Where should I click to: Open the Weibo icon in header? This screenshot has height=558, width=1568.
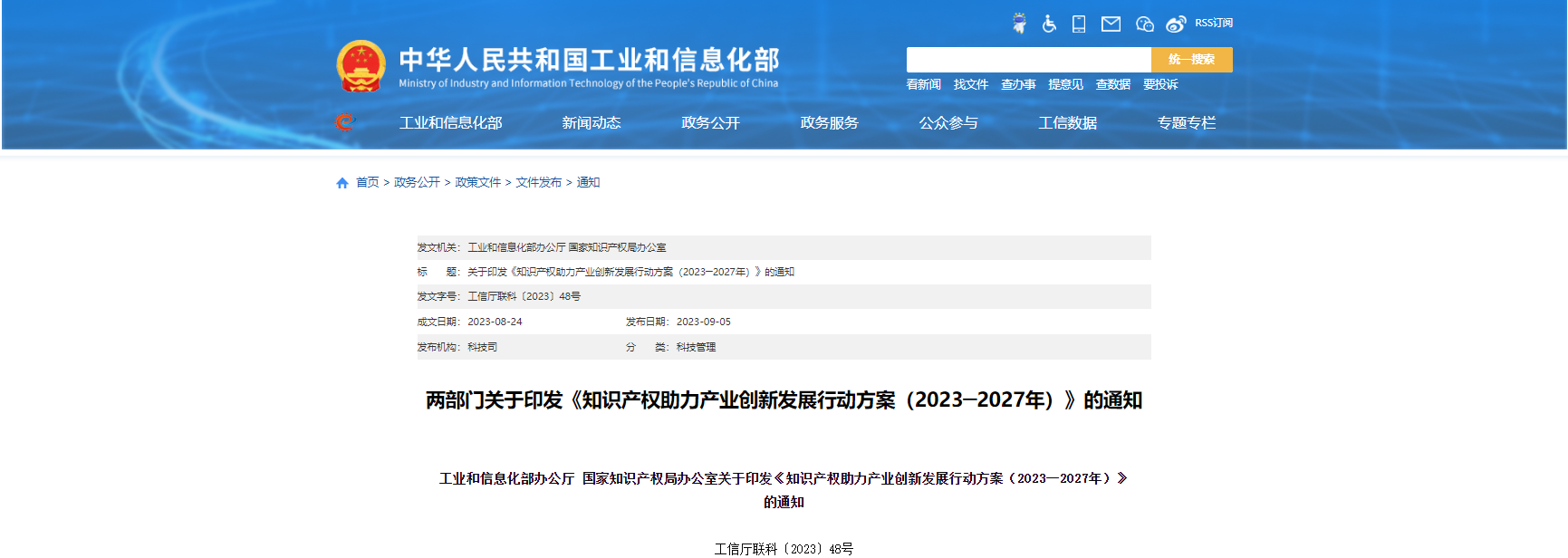click(x=1176, y=24)
